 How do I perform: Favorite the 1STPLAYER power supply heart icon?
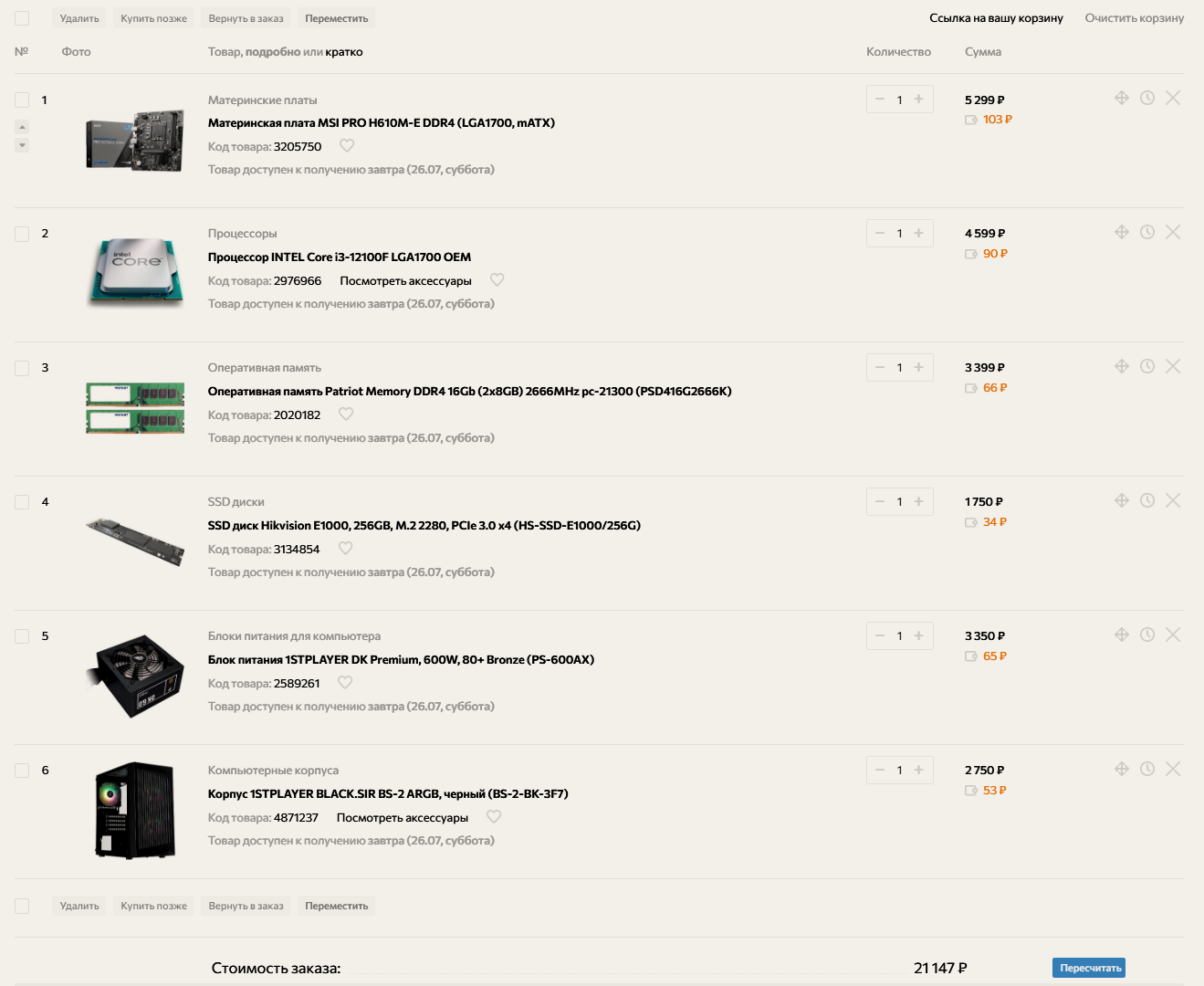click(x=345, y=682)
